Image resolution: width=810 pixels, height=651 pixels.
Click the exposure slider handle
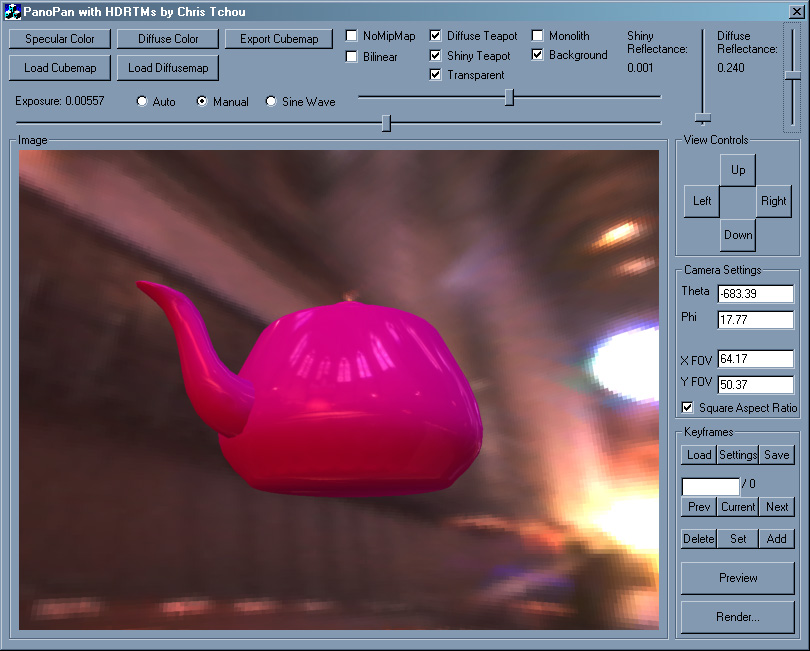[386, 123]
